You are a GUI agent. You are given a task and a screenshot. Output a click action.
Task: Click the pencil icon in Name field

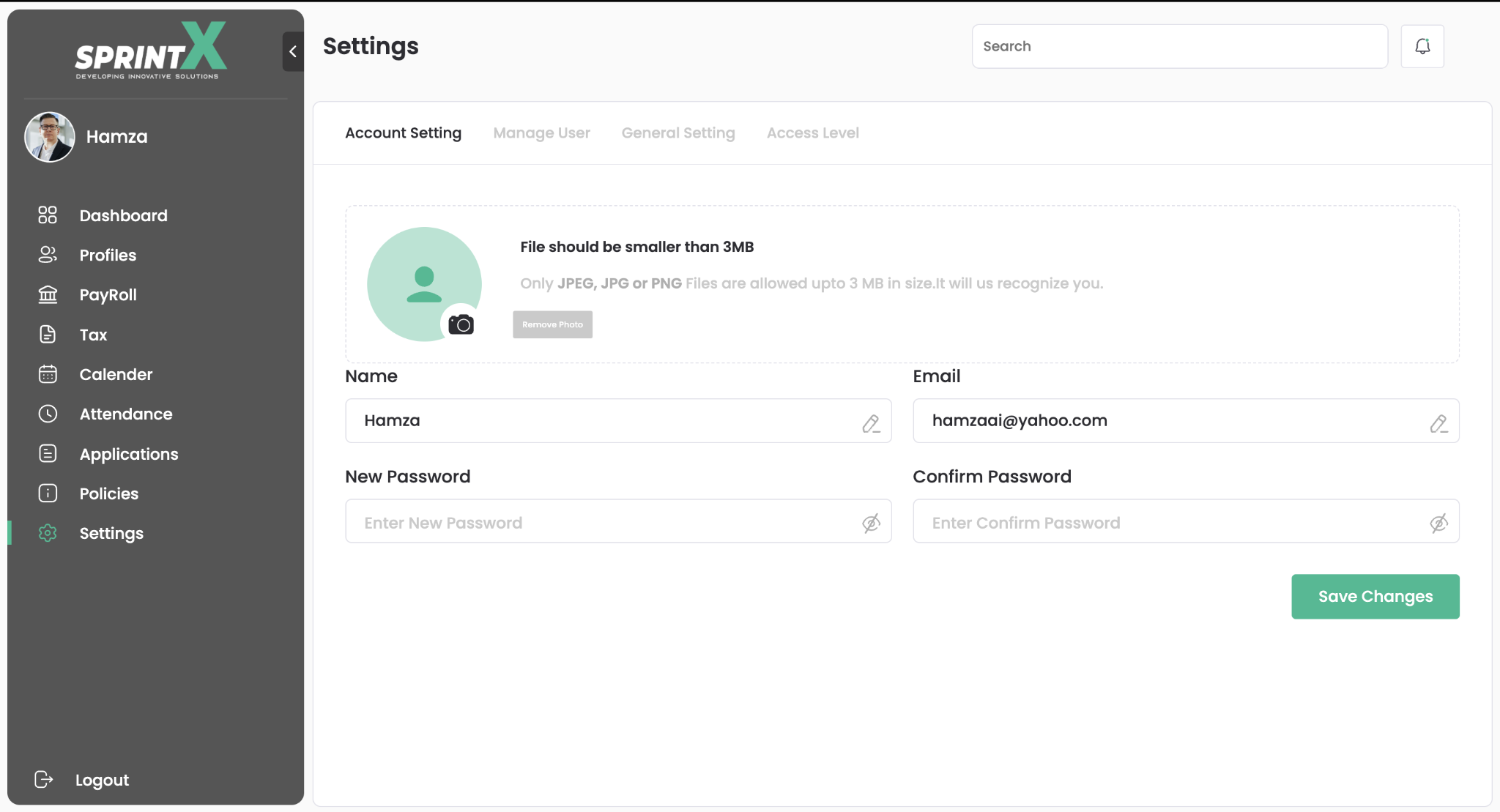(870, 423)
